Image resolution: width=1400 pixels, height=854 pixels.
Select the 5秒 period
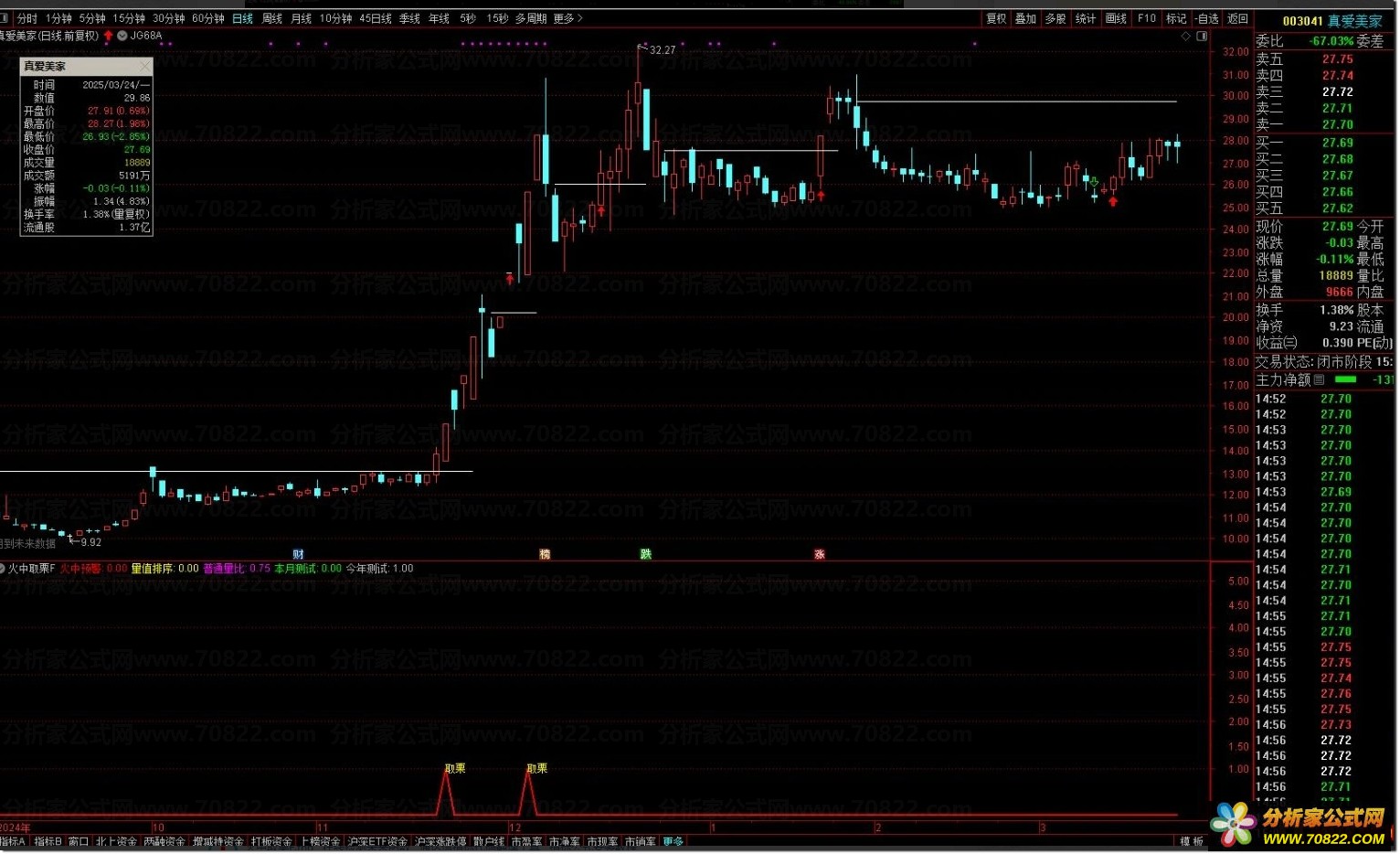468,18
